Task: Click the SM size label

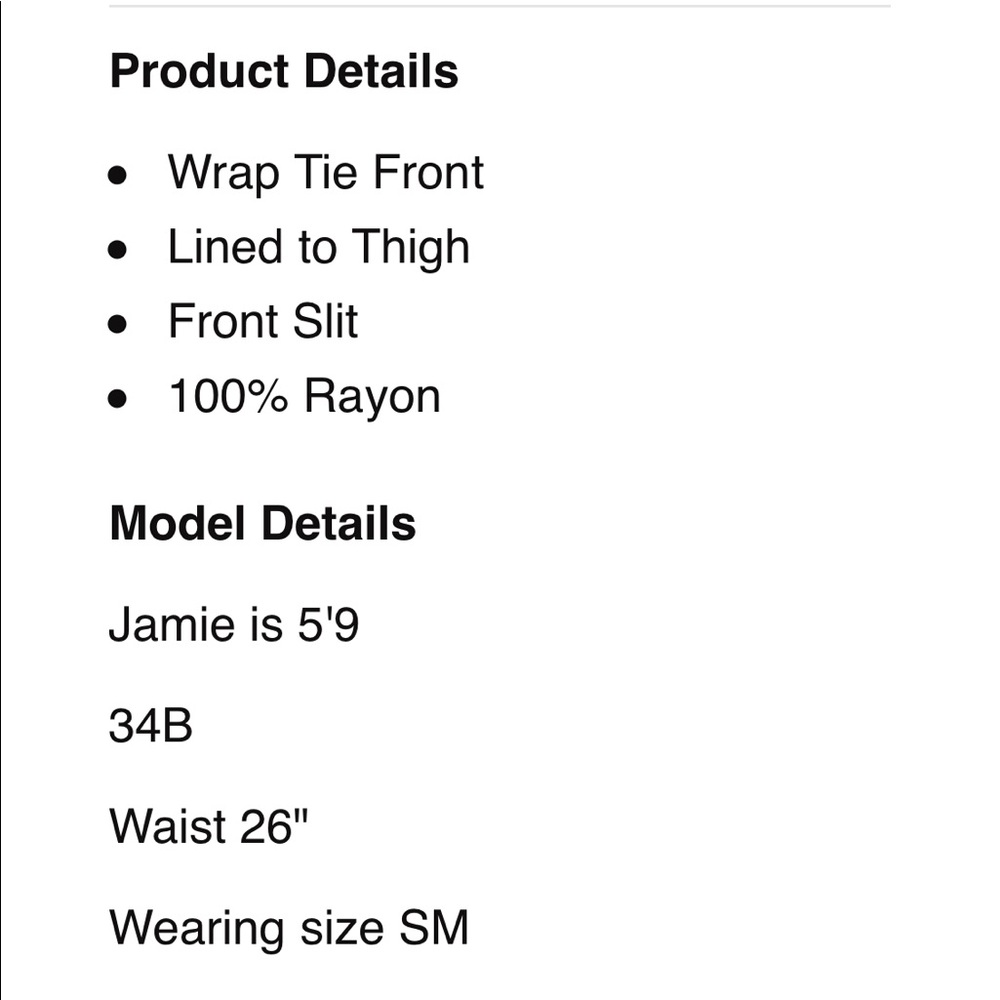Action: 434,927
